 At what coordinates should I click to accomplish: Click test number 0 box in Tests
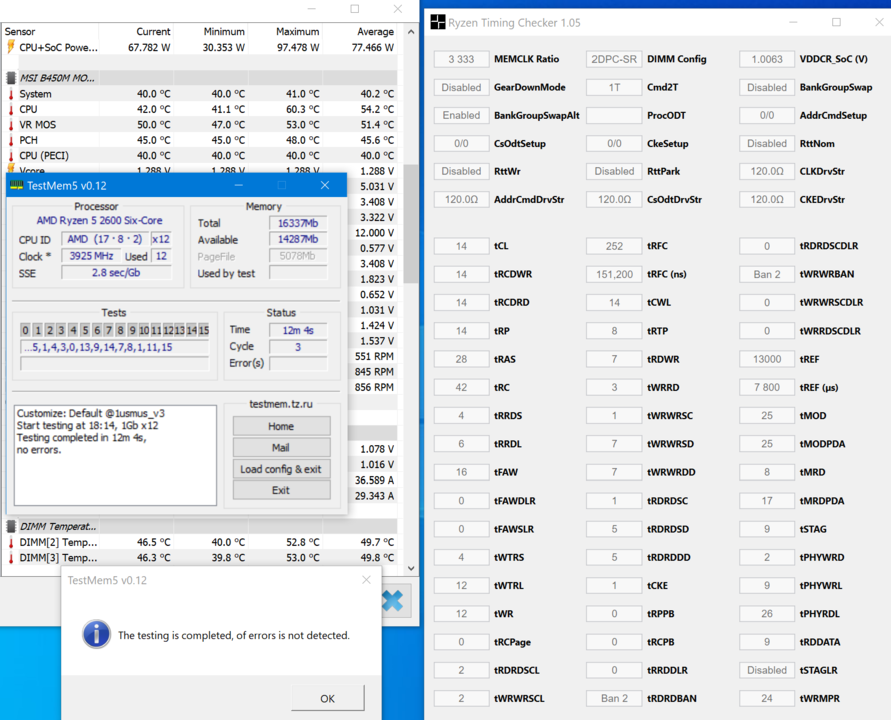26,330
